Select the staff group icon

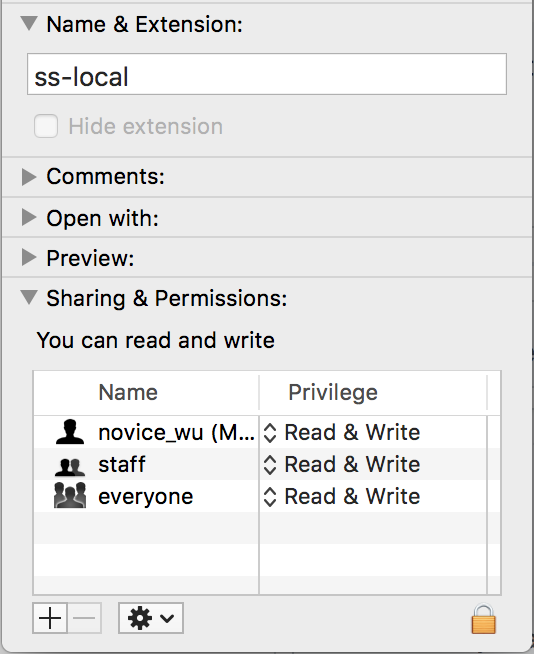click(70, 467)
